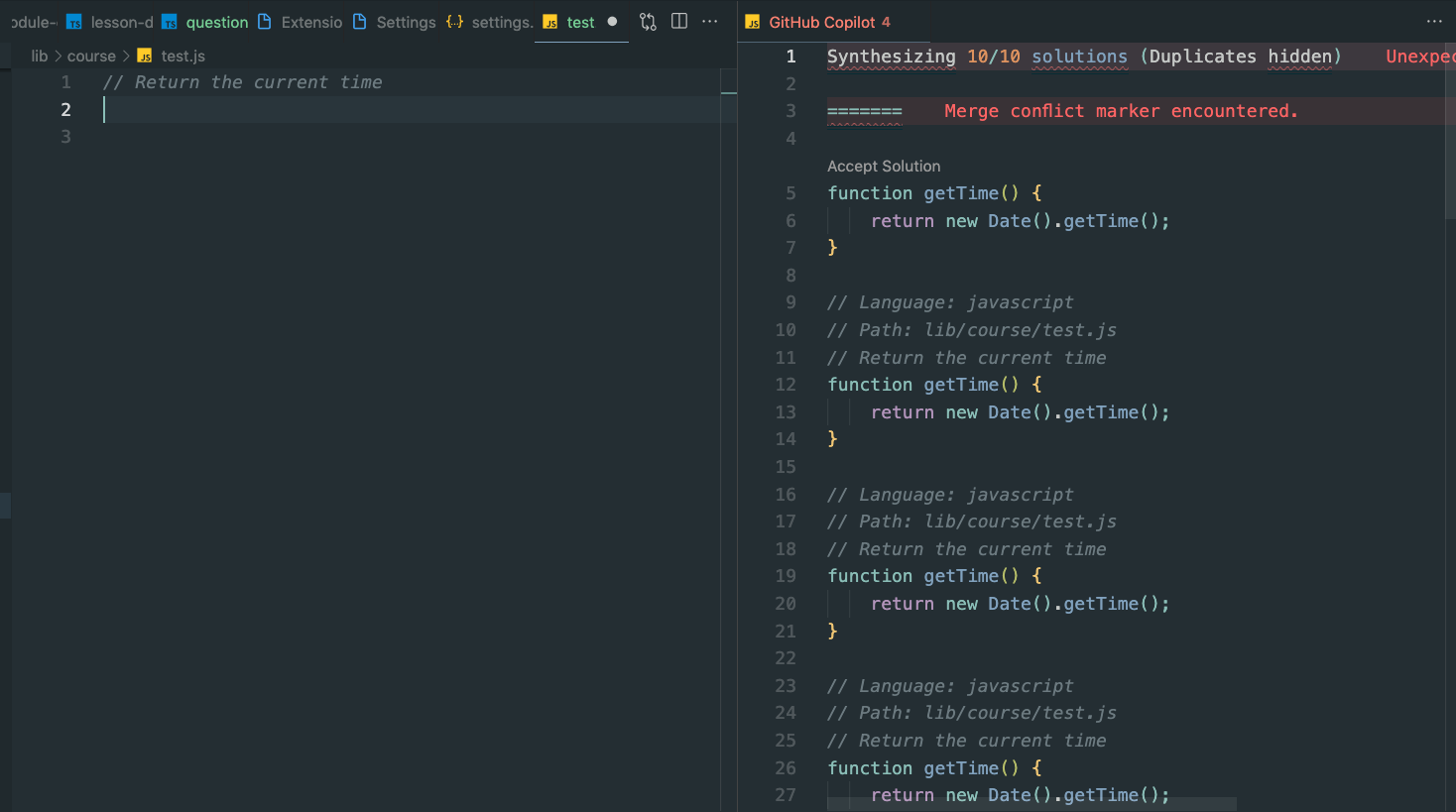Click the braces icon on settings. tab
Viewport: 1456px width, 812px height.
coord(455,22)
